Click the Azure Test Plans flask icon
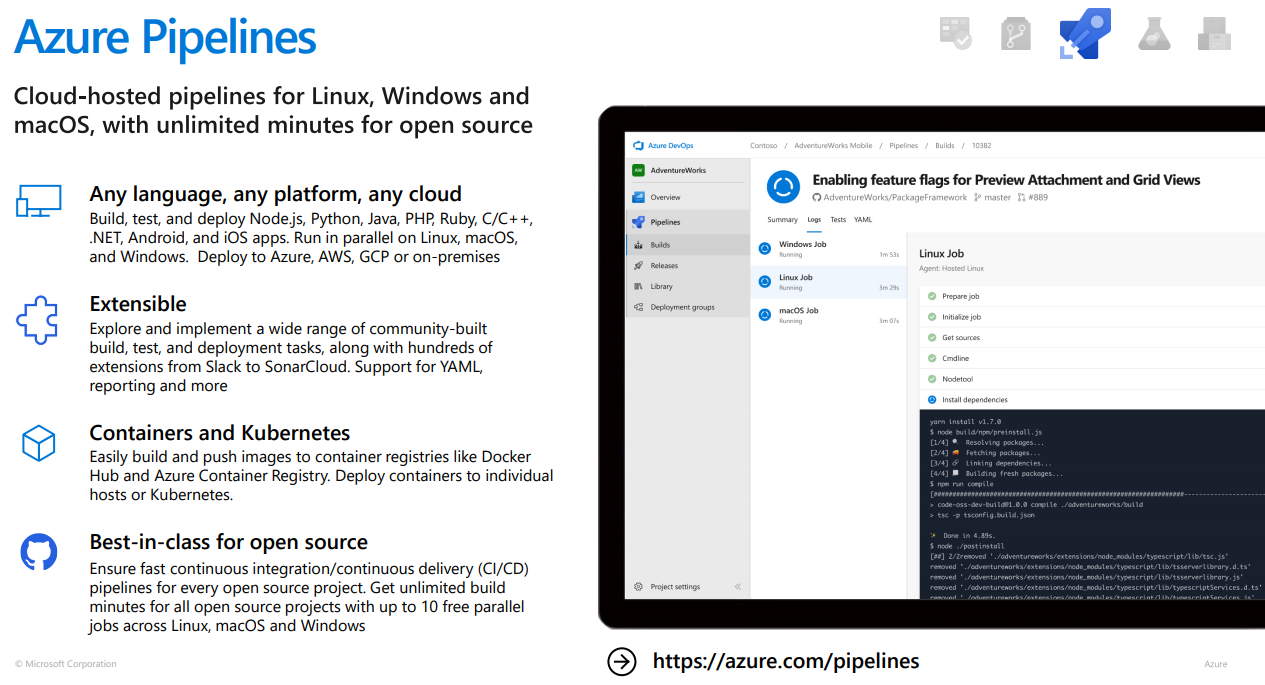The width and height of the screenshot is (1265, 685). (x=1154, y=34)
